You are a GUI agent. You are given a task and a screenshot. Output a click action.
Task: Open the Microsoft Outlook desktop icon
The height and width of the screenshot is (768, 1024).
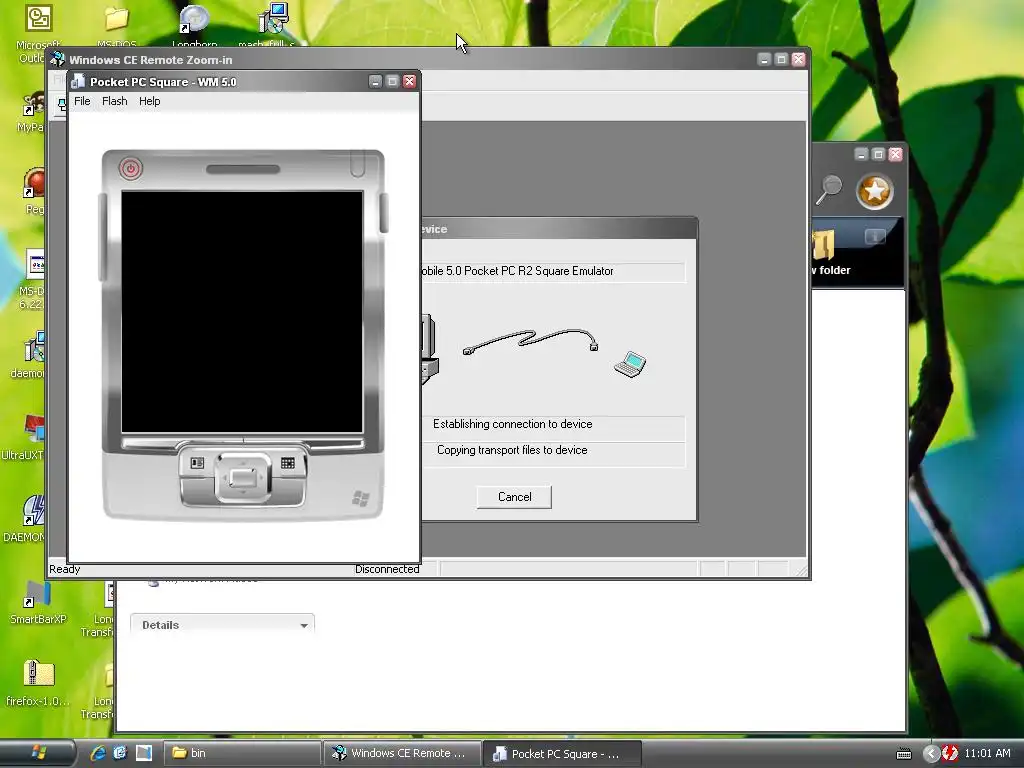[38, 33]
